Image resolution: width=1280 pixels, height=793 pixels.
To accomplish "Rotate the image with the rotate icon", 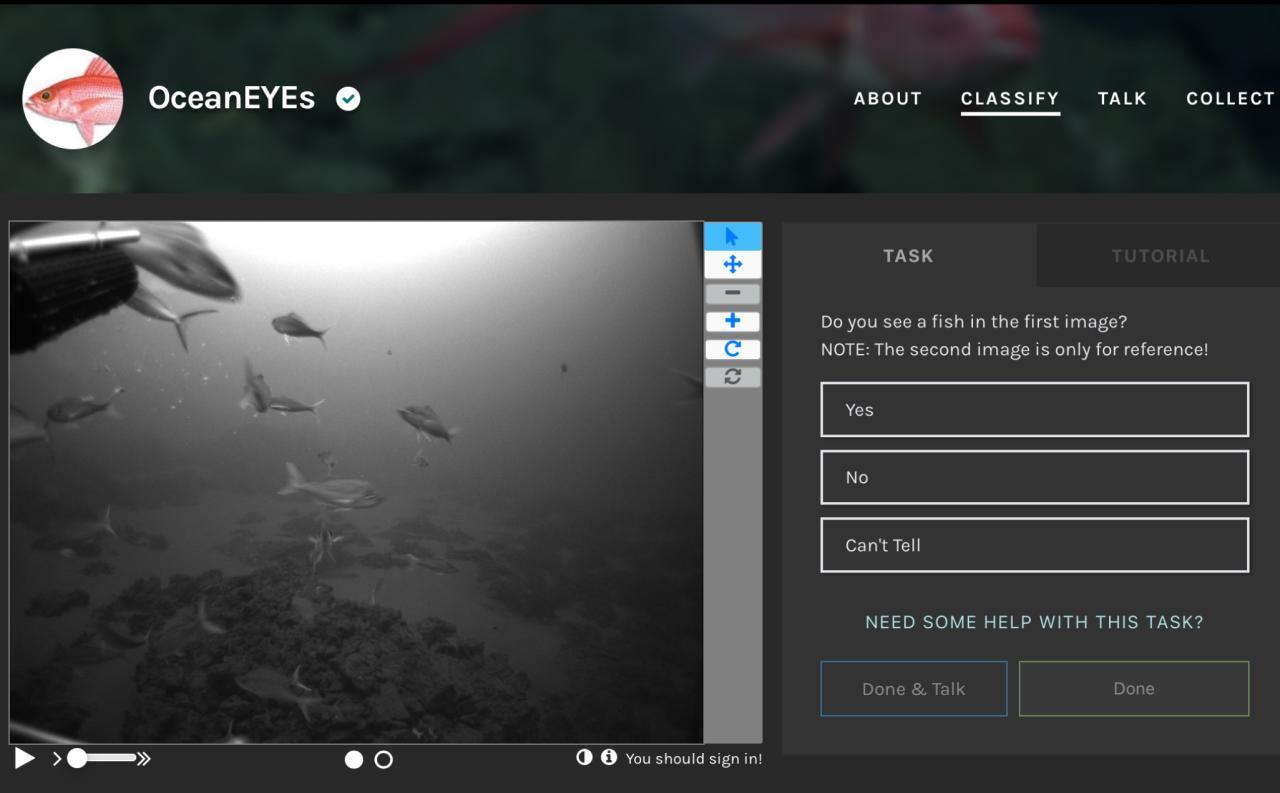I will click(732, 350).
